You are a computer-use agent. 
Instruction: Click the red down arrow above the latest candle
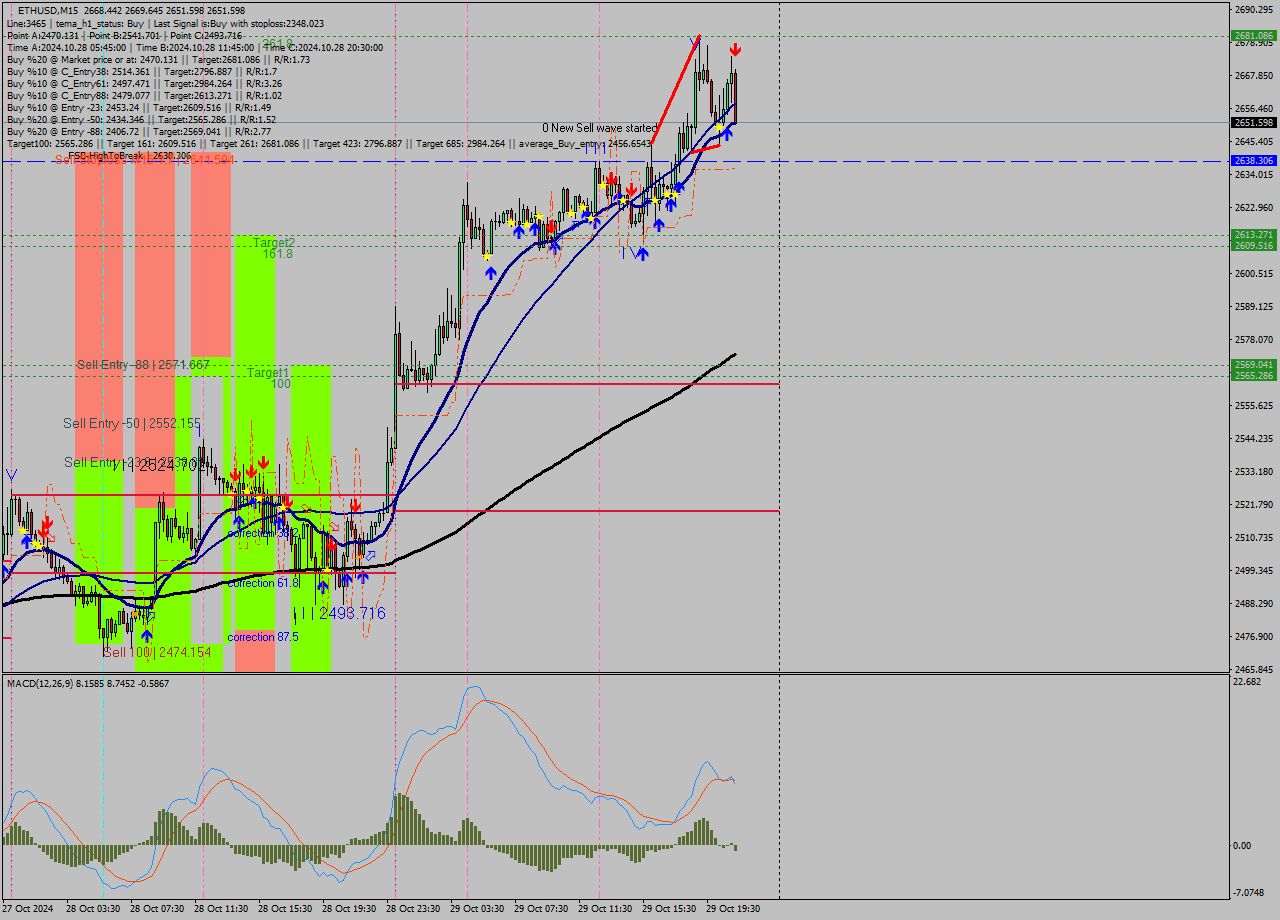pos(735,49)
